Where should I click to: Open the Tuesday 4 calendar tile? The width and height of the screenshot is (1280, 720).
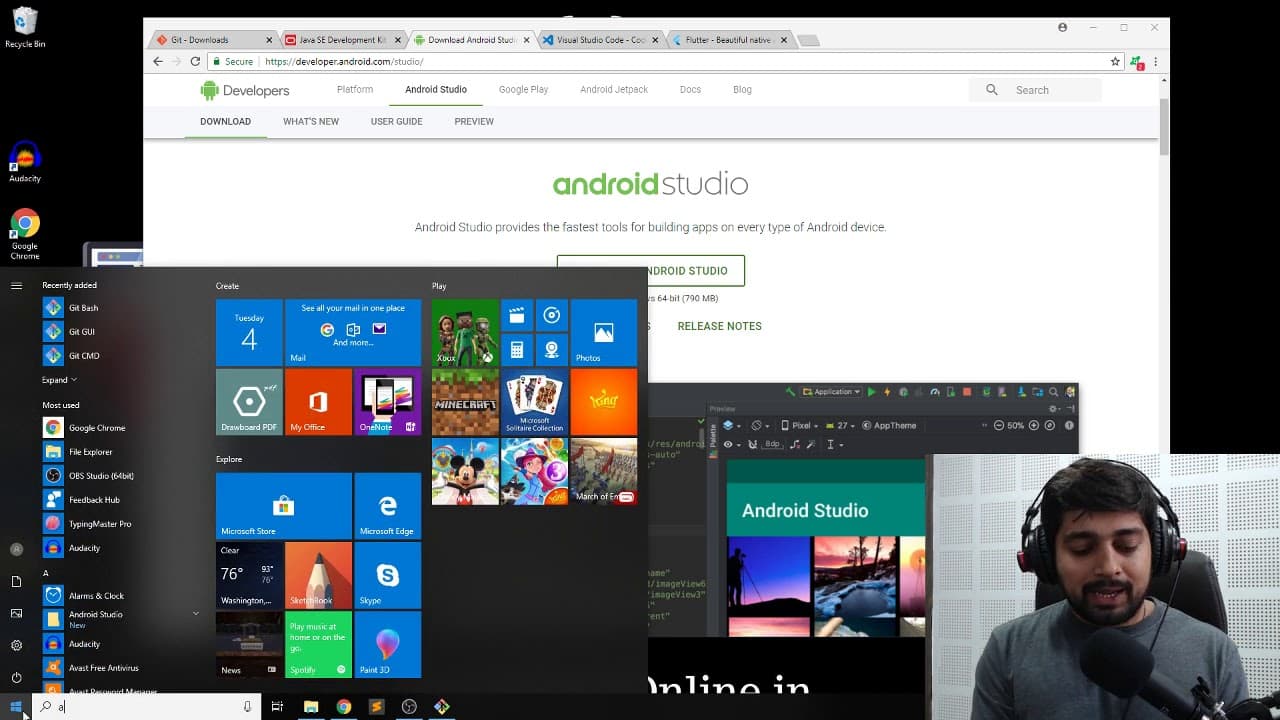coord(249,333)
